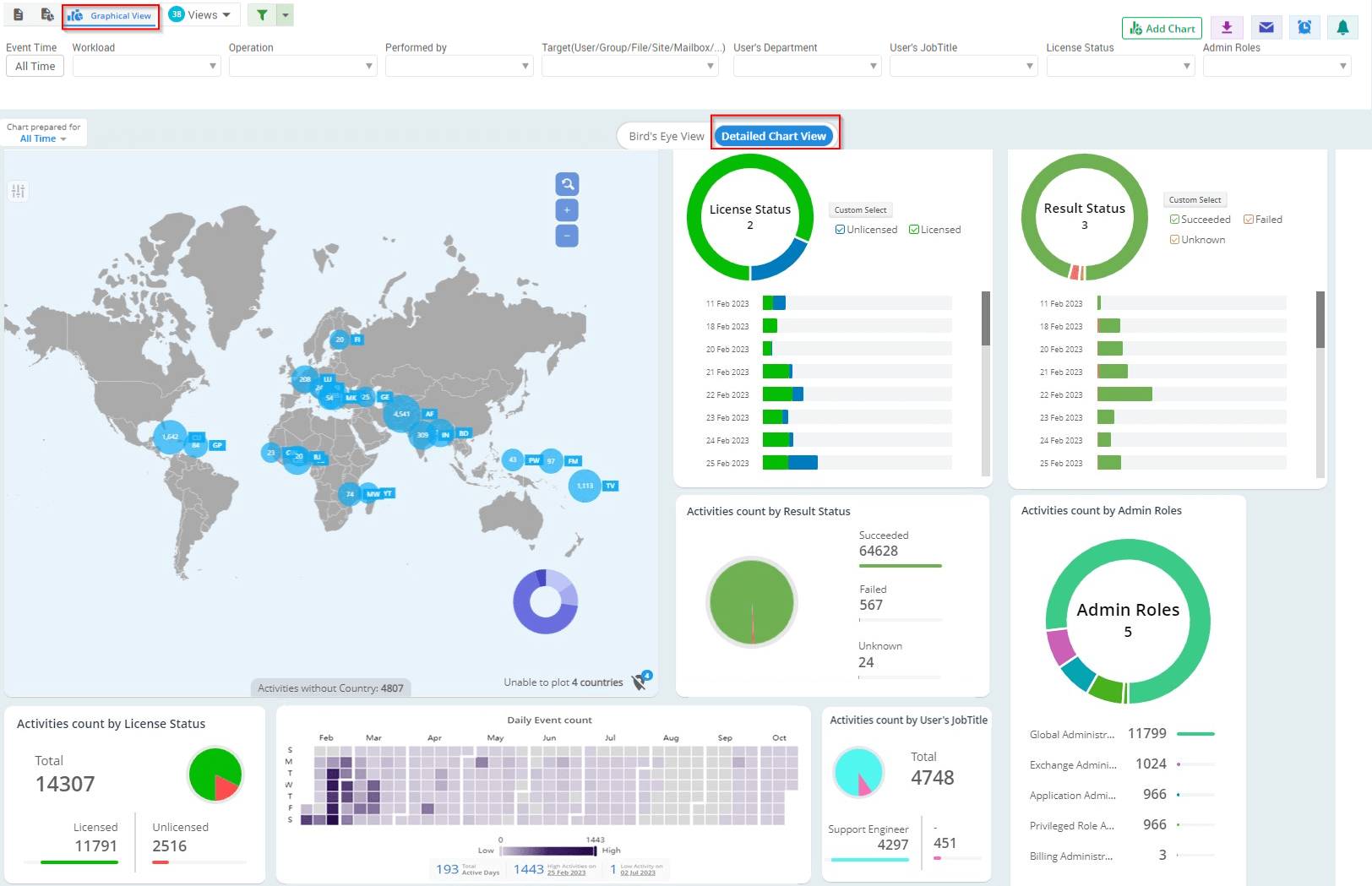
Task: Click the Add Chart button
Action: tap(1162, 27)
